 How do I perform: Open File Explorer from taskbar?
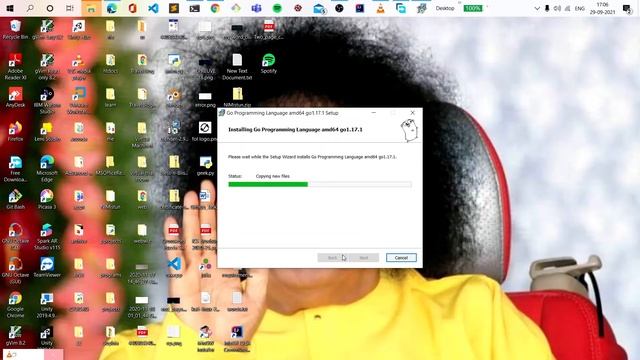pyautogui.click(x=91, y=8)
